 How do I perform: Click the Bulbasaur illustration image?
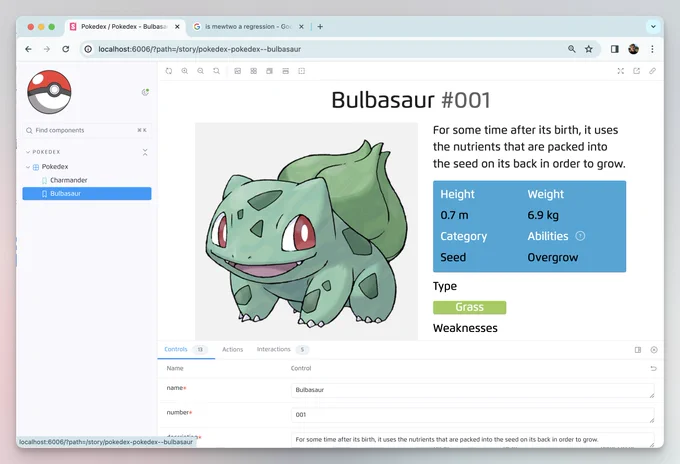click(x=306, y=232)
